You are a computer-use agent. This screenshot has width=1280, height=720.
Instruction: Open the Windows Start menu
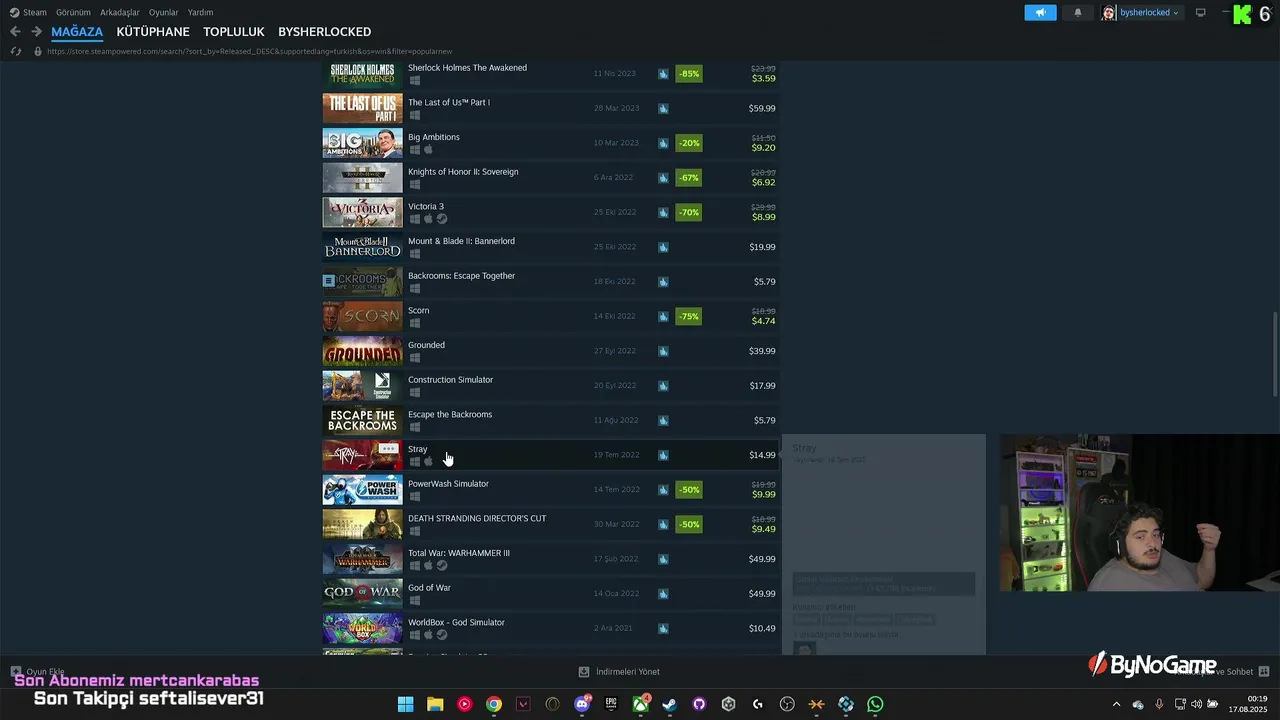[x=405, y=704]
